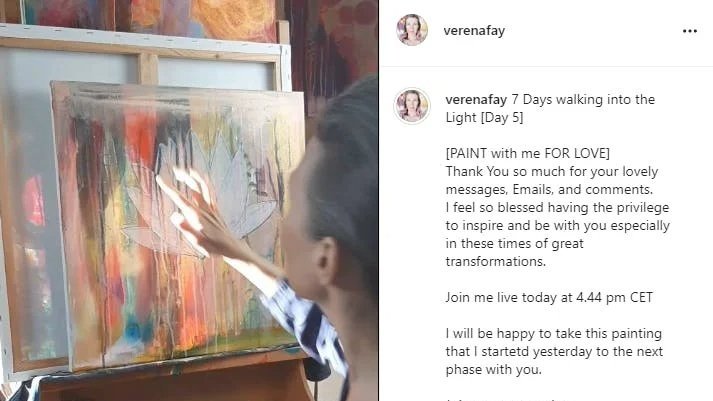This screenshot has width=713, height=401.
Task: Click the 'phase with you.' caption text
Action: coord(493,369)
